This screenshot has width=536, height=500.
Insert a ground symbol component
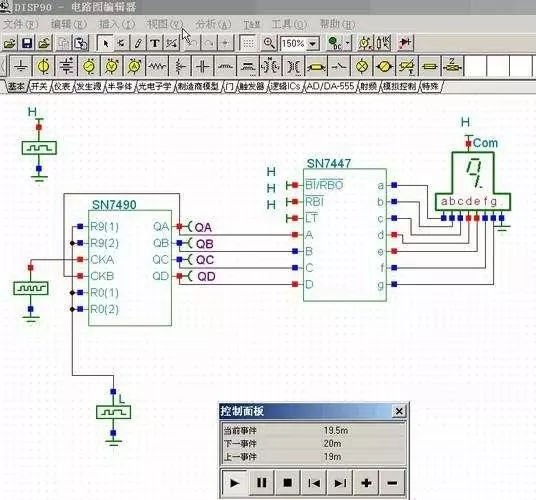(21, 66)
